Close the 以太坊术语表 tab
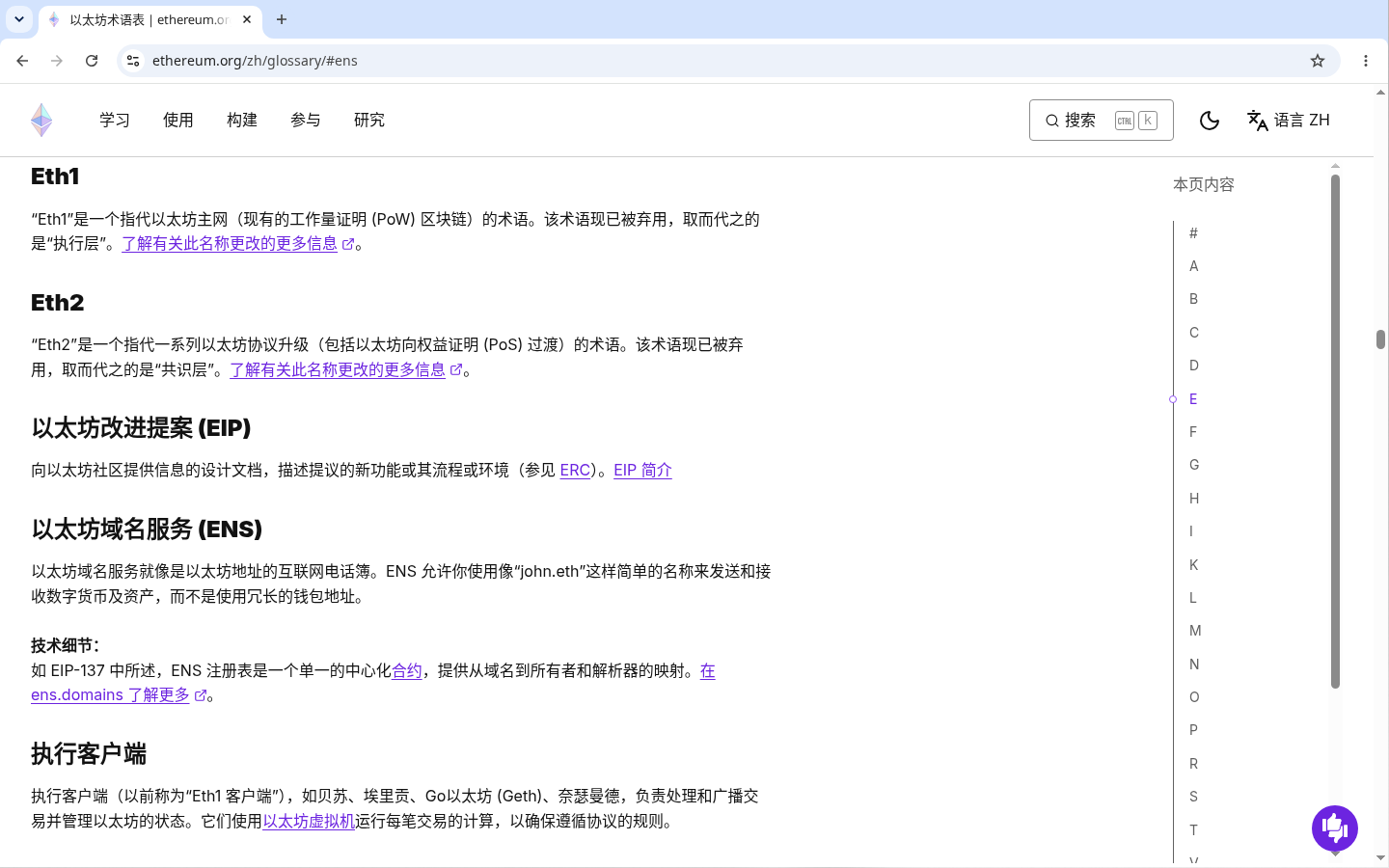 247,19
